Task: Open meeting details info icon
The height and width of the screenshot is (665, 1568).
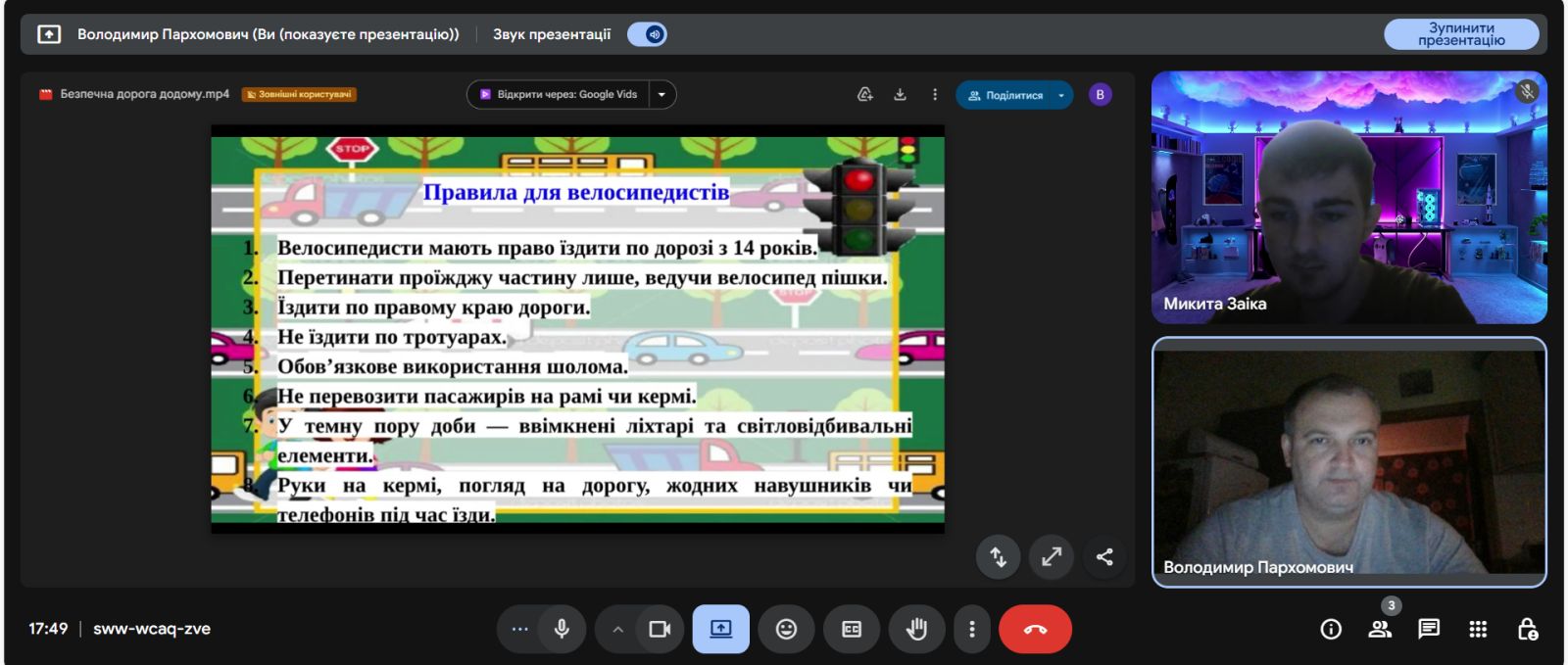Action: [1331, 629]
